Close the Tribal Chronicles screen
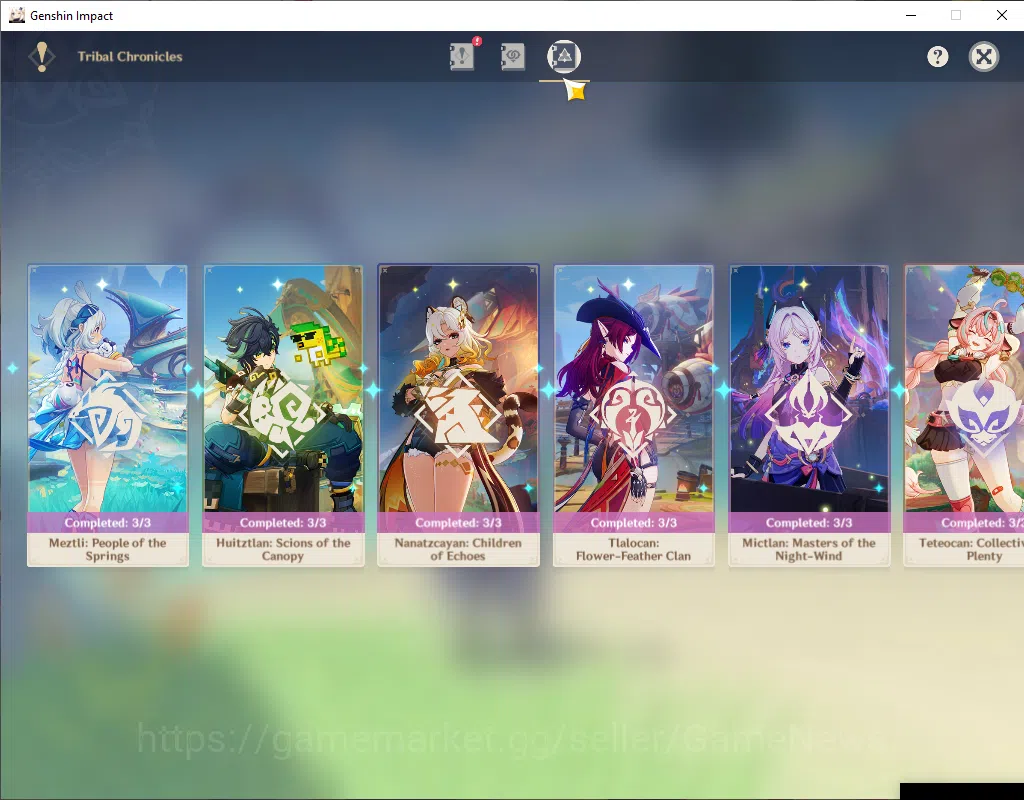The image size is (1024, 800). point(984,57)
